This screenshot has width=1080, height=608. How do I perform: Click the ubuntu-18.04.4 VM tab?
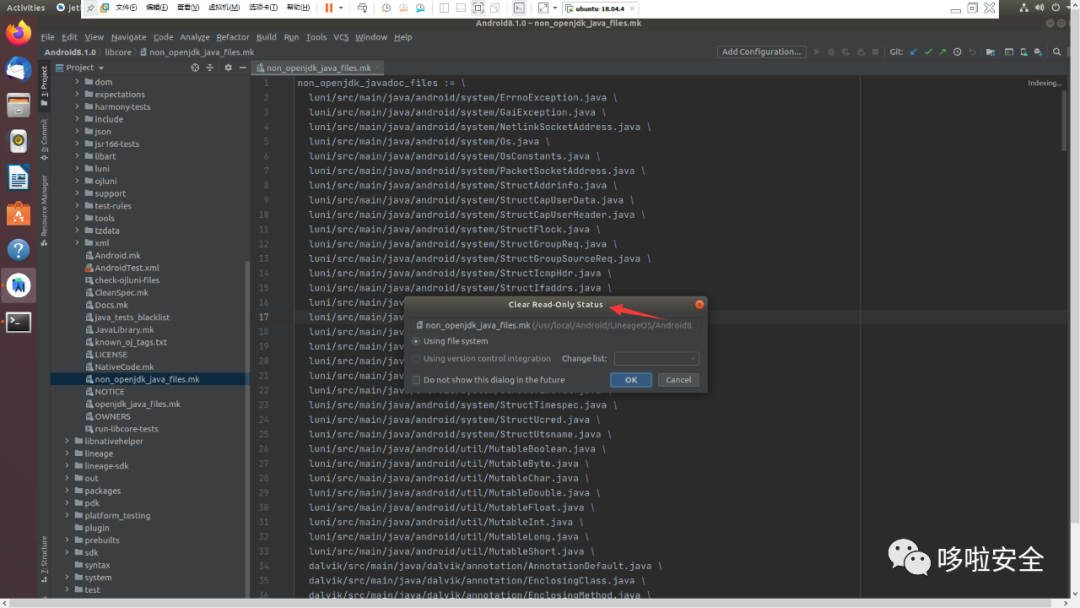click(600, 8)
